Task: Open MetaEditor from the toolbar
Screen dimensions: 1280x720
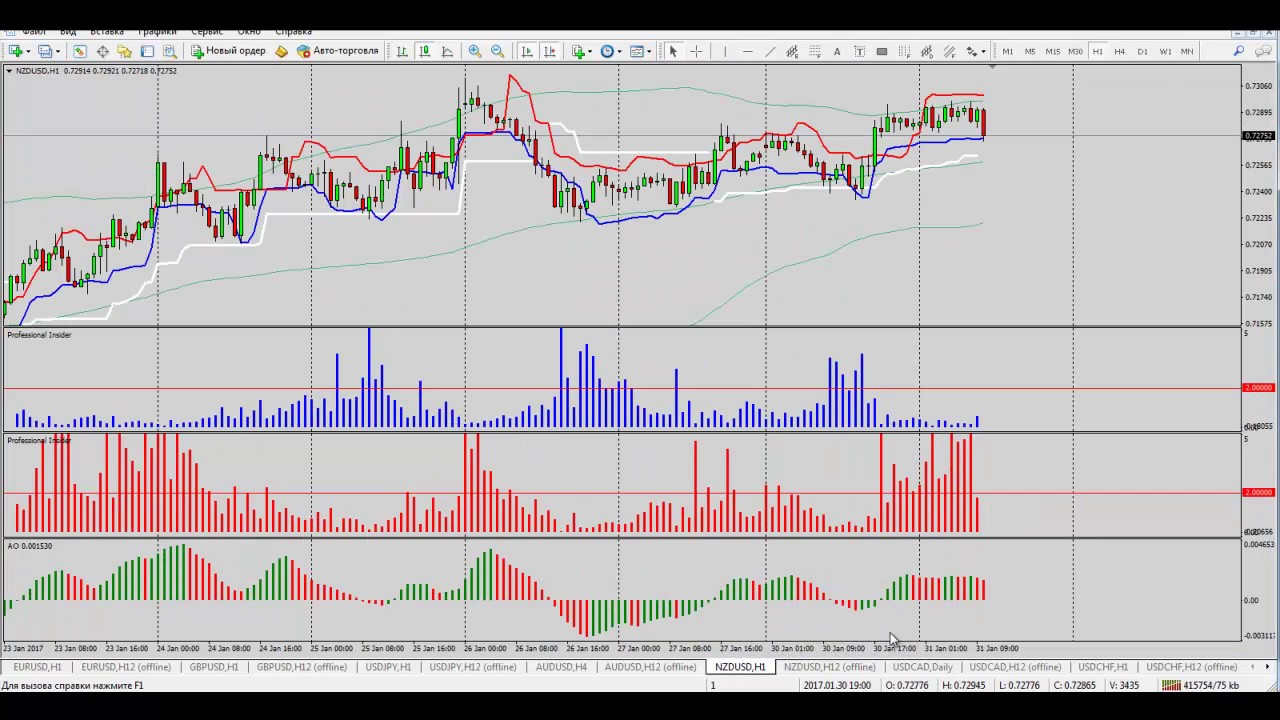Action: 281,51
